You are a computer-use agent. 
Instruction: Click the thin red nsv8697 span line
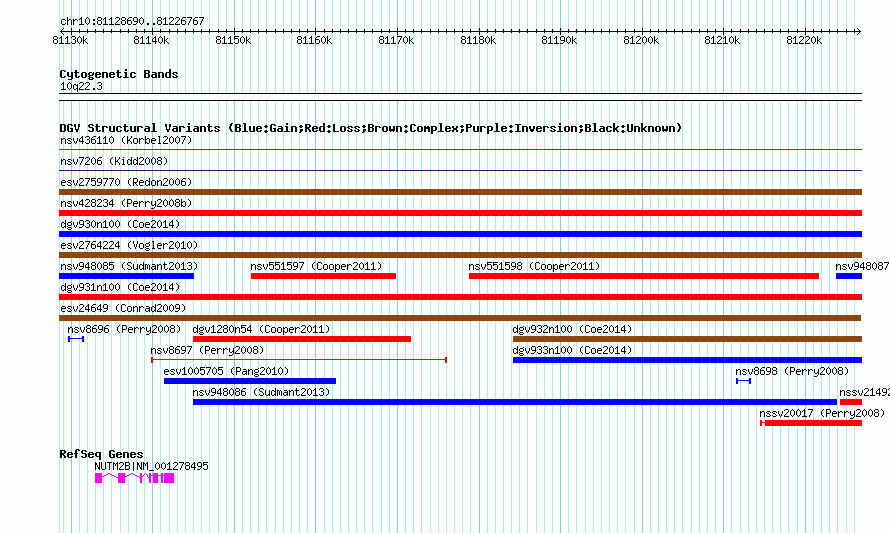tap(299, 360)
